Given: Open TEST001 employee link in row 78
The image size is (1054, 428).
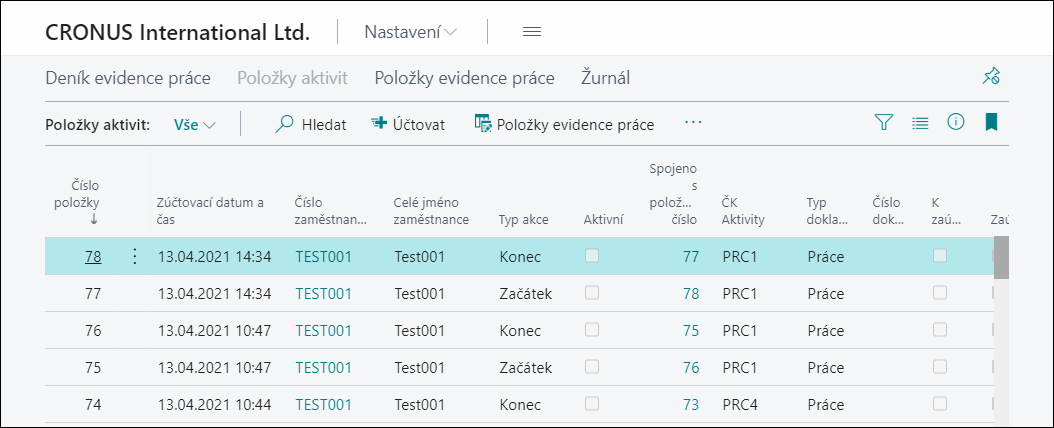Looking at the screenshot, I should [323, 256].
